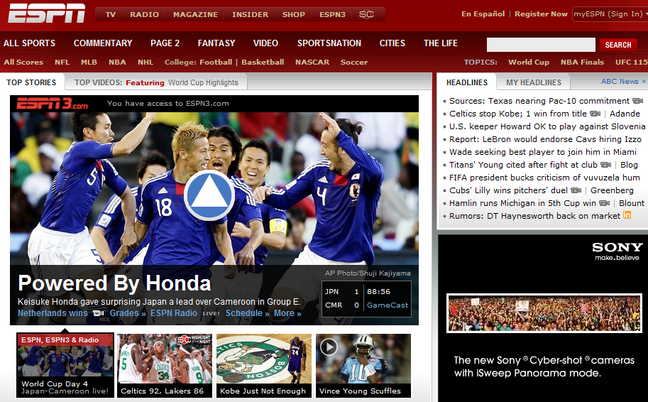Open the SPORTSNATION menu
The height and width of the screenshot is (402, 648).
[329, 43]
